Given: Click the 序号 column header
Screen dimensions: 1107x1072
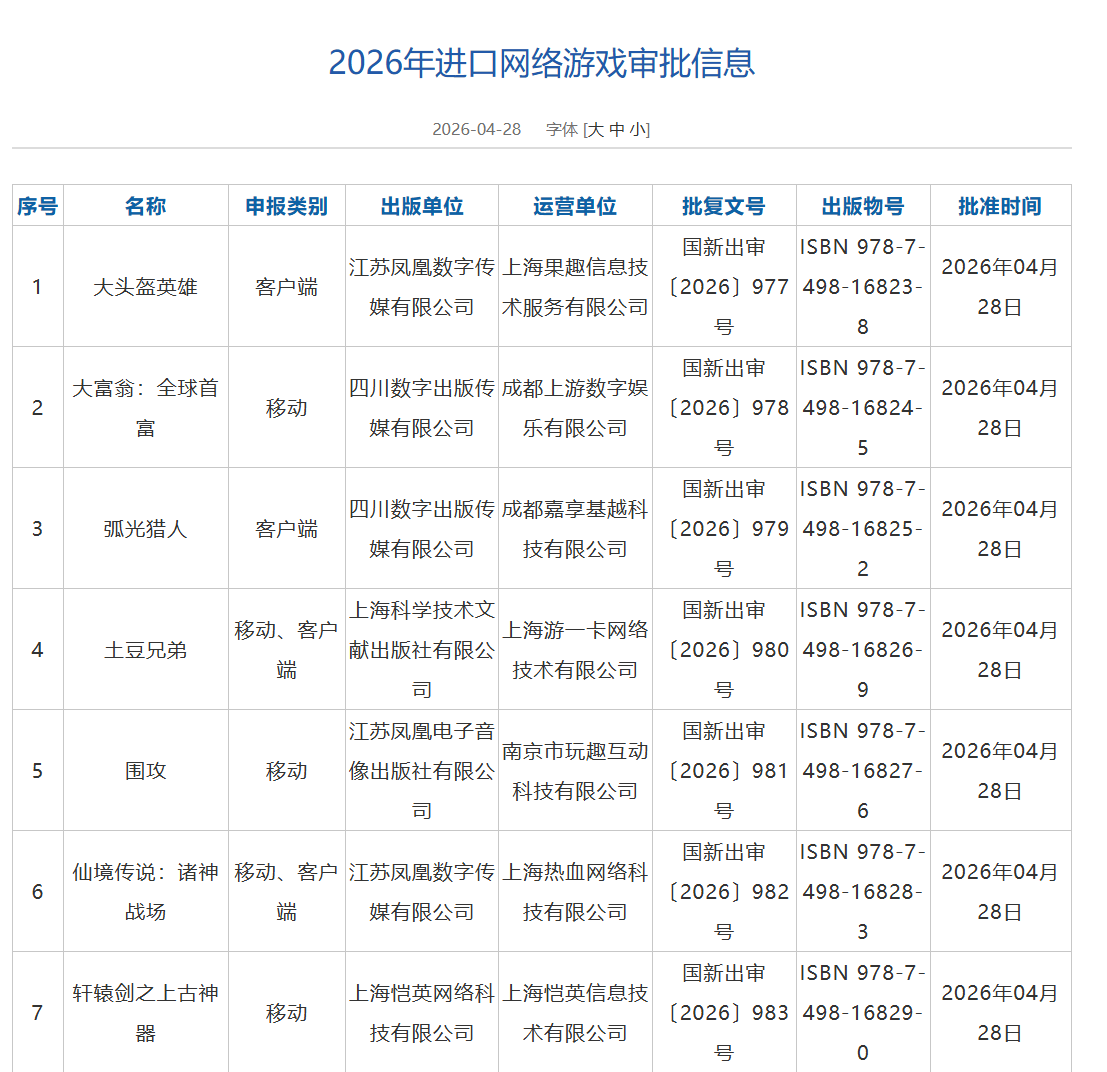Looking at the screenshot, I should coord(37,206).
